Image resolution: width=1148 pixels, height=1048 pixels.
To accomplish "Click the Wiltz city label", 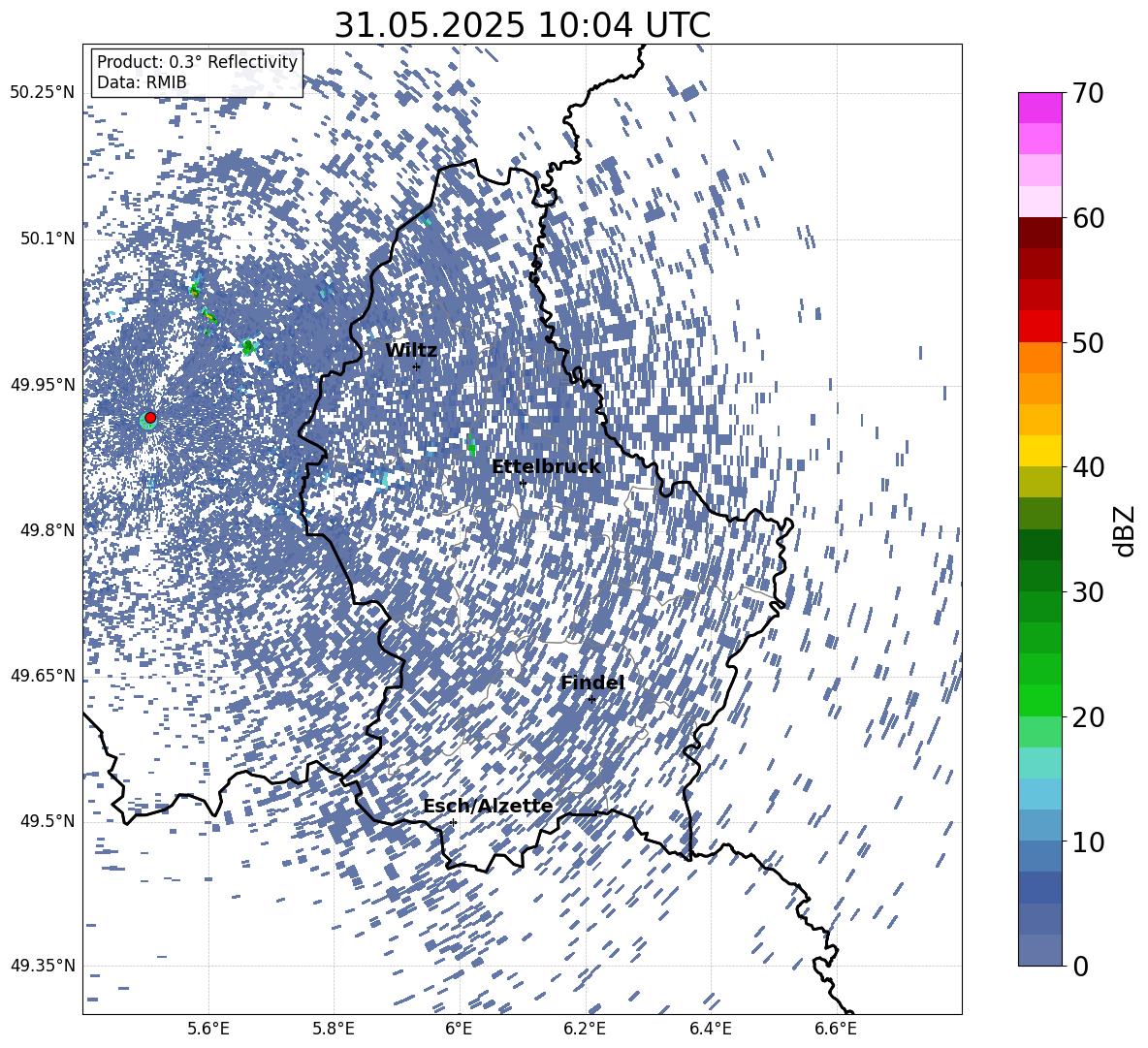I will 411,350.
